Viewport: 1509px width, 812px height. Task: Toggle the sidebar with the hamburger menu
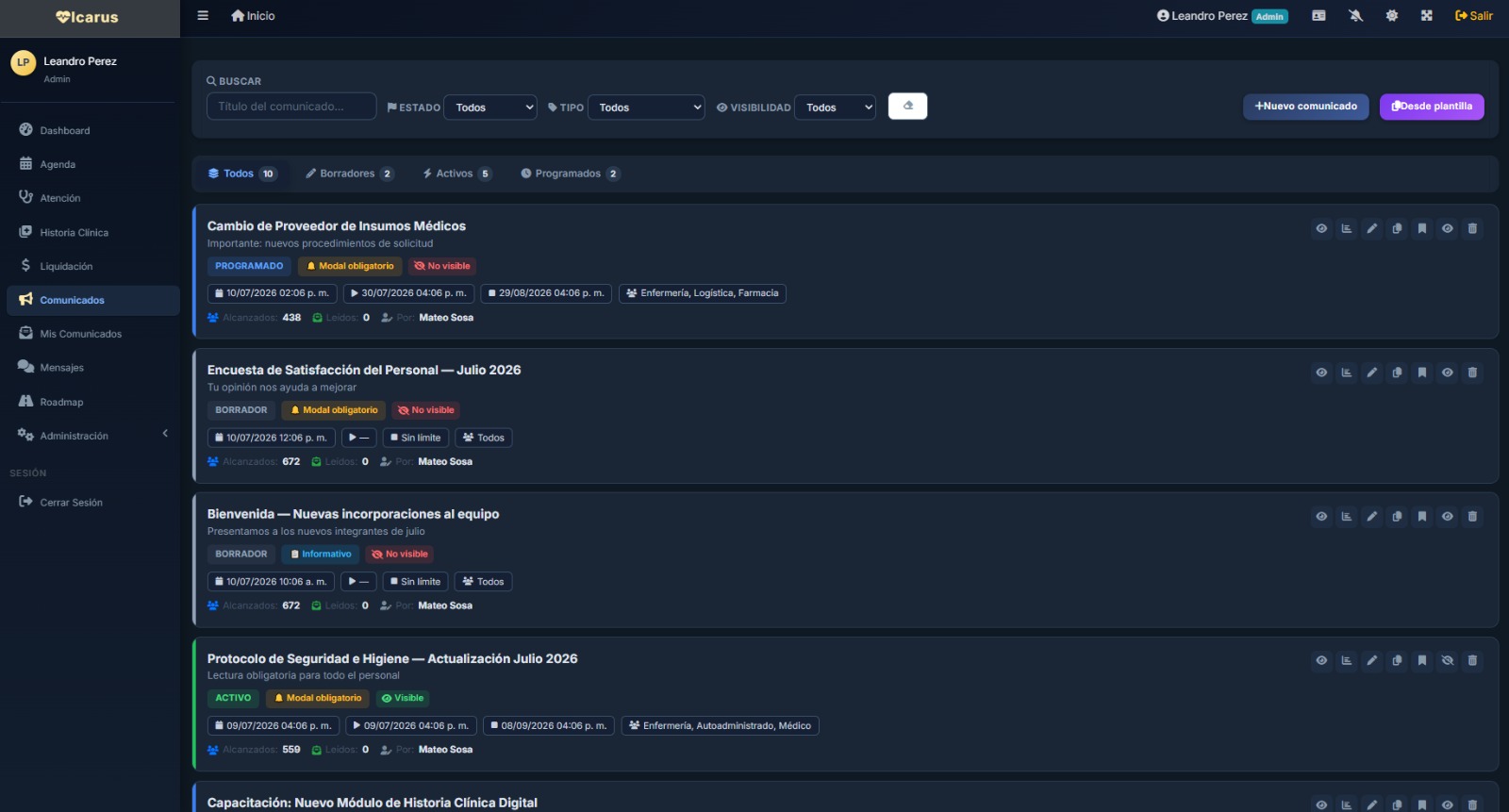coord(203,16)
